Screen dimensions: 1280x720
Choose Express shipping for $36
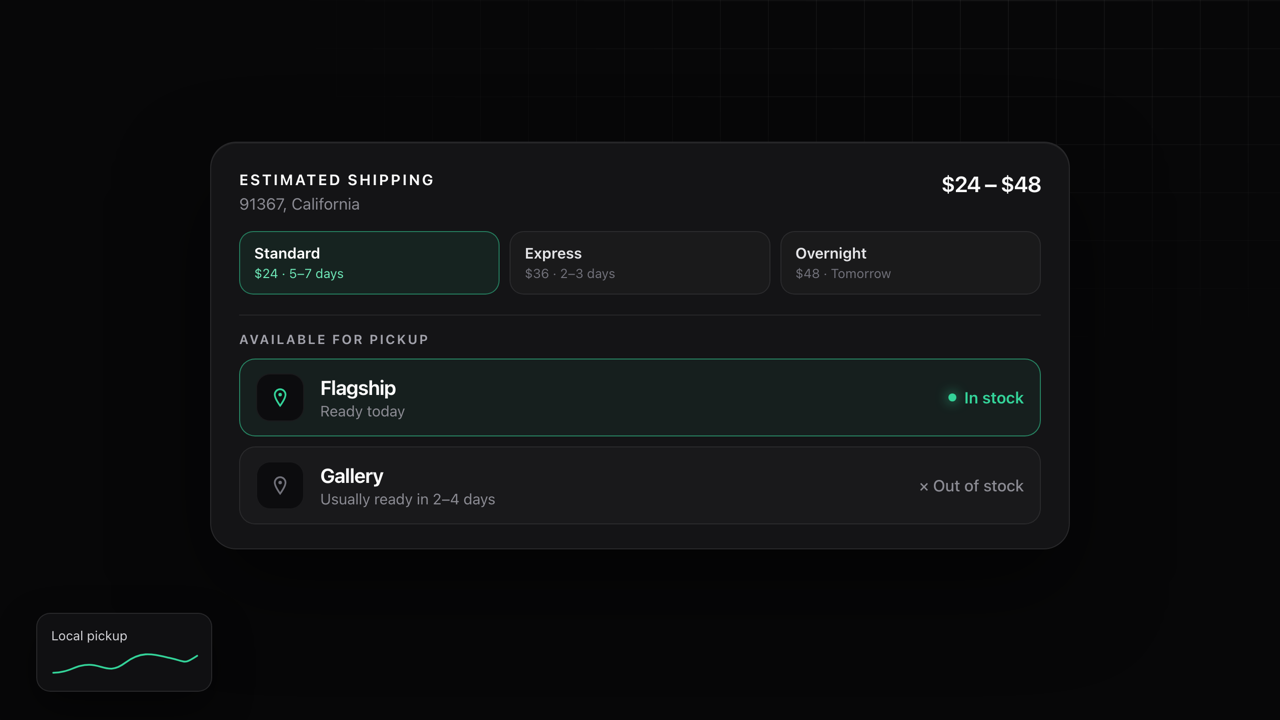click(x=640, y=263)
